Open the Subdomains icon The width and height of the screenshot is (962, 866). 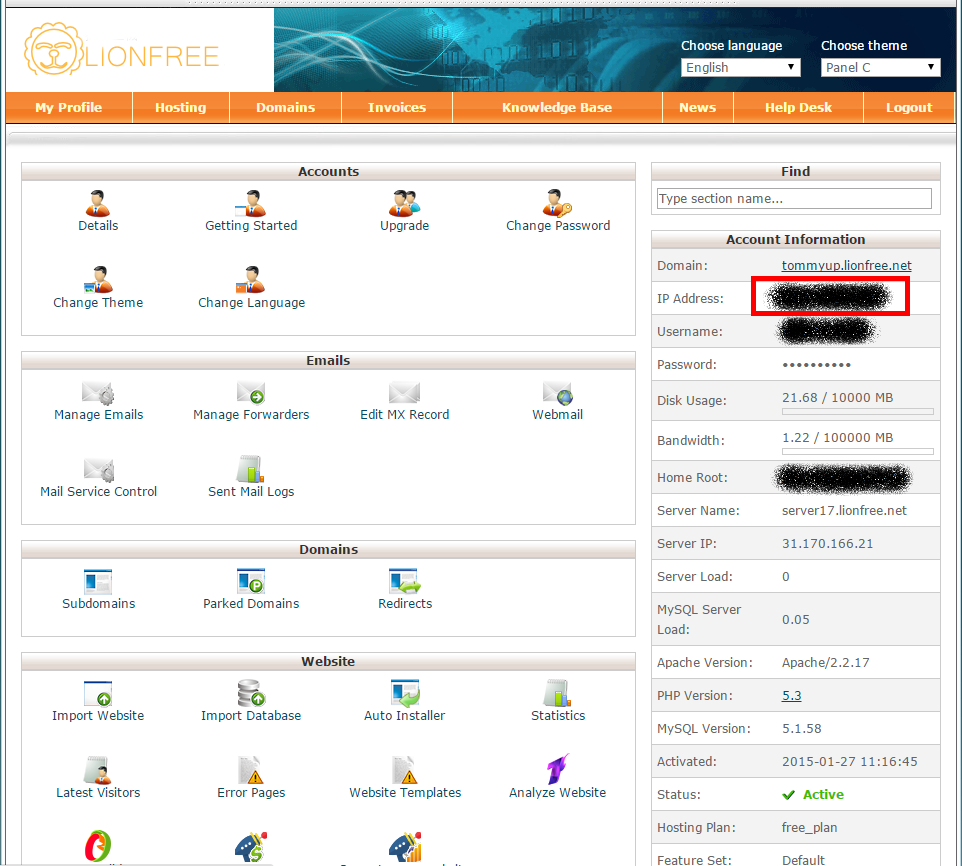[98, 582]
